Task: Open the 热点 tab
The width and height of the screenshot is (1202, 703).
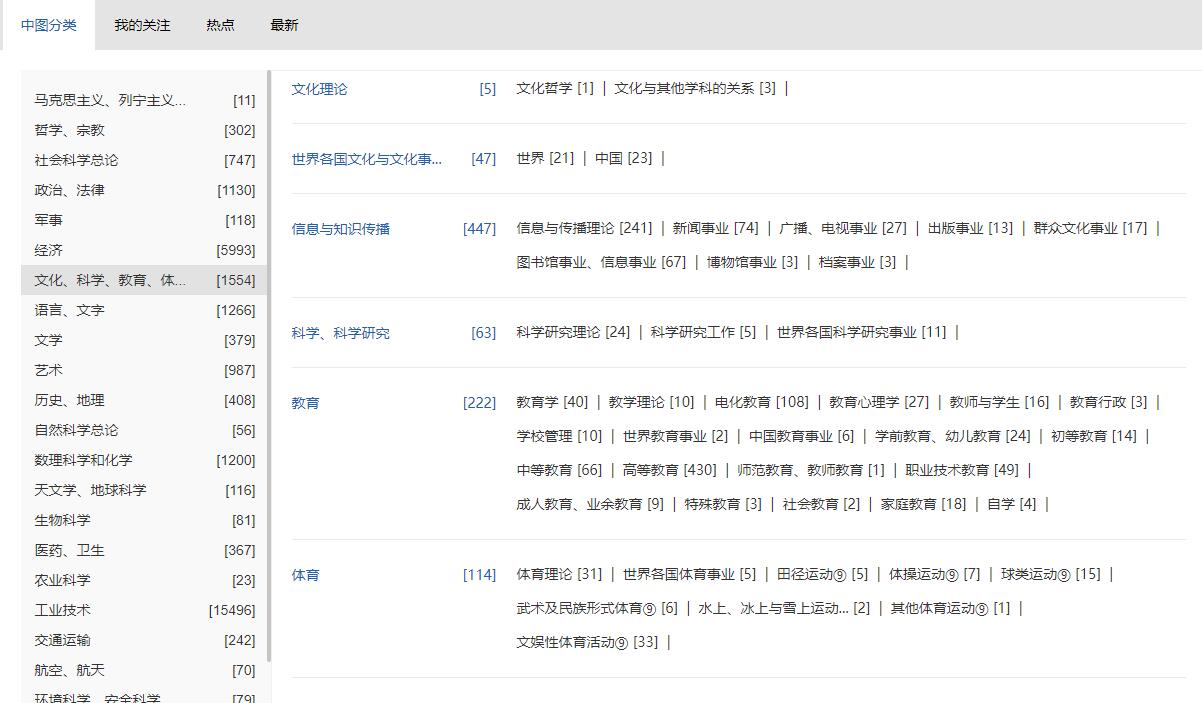Action: (220, 24)
